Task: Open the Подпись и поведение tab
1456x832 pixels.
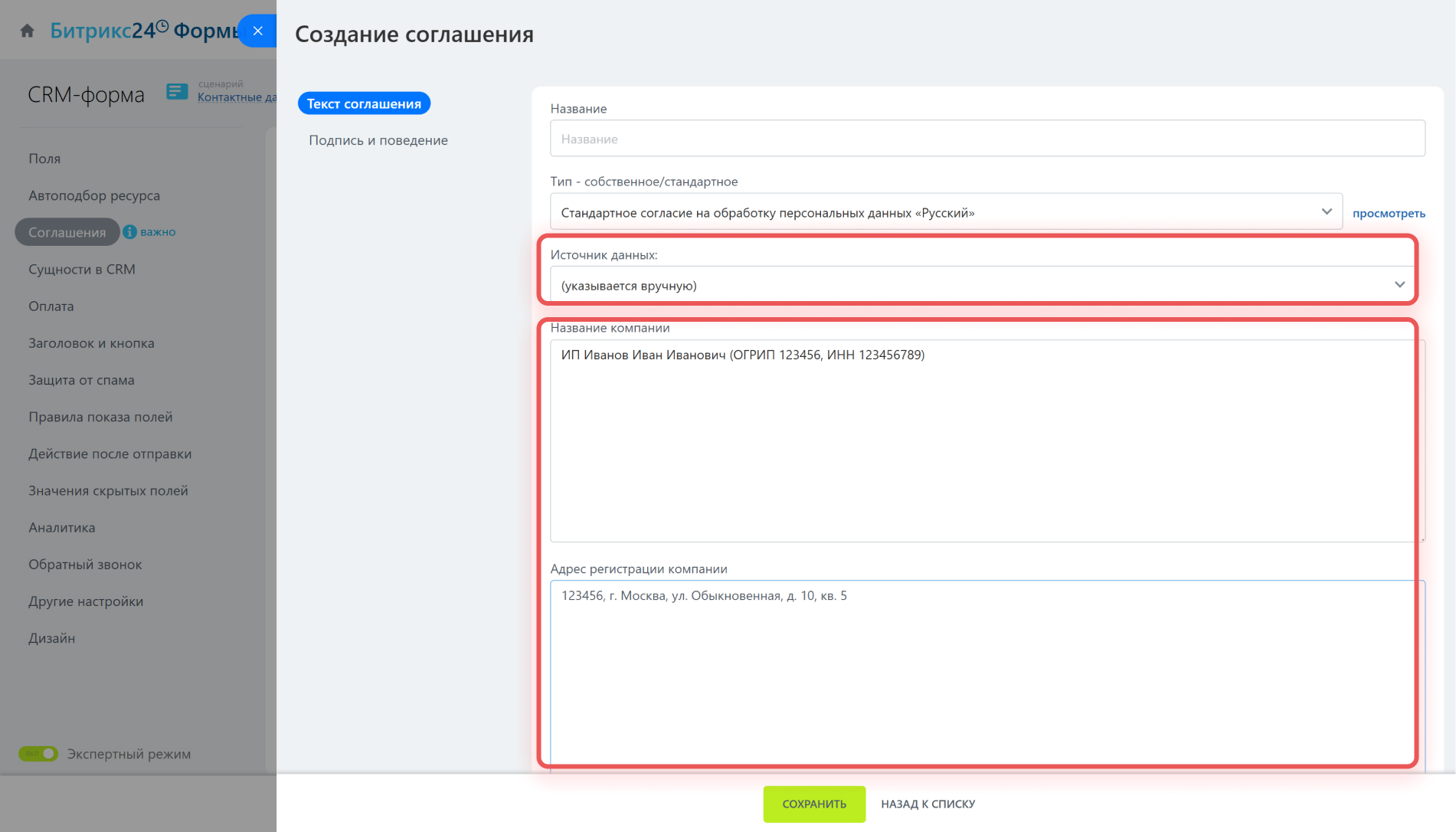Action: pos(378,140)
